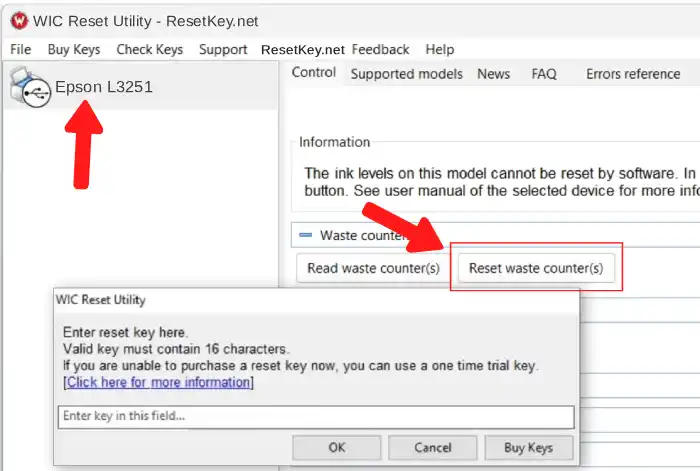The width and height of the screenshot is (700, 471).
Task: Open the File menu
Action: [21, 49]
